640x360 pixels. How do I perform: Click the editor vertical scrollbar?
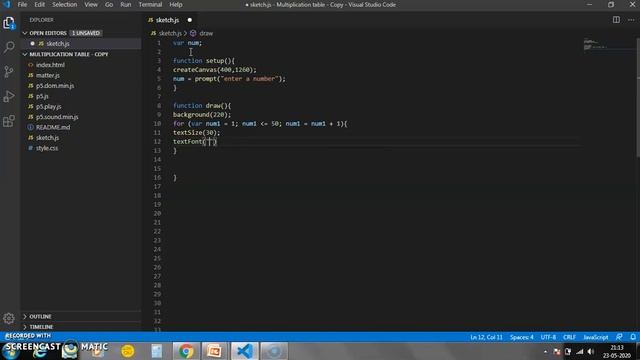tap(638, 98)
